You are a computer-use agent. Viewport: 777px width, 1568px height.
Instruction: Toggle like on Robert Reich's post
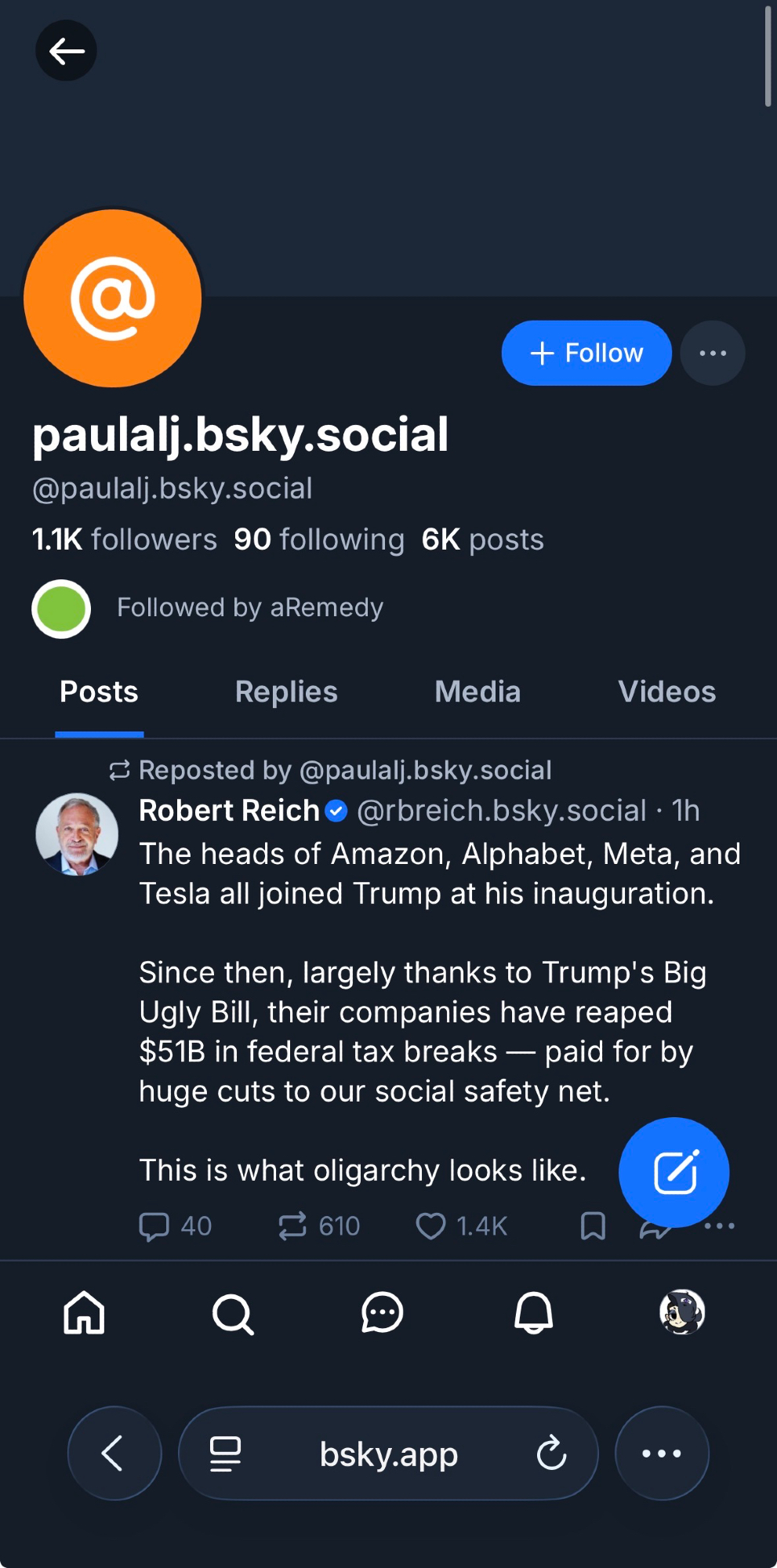point(430,1226)
